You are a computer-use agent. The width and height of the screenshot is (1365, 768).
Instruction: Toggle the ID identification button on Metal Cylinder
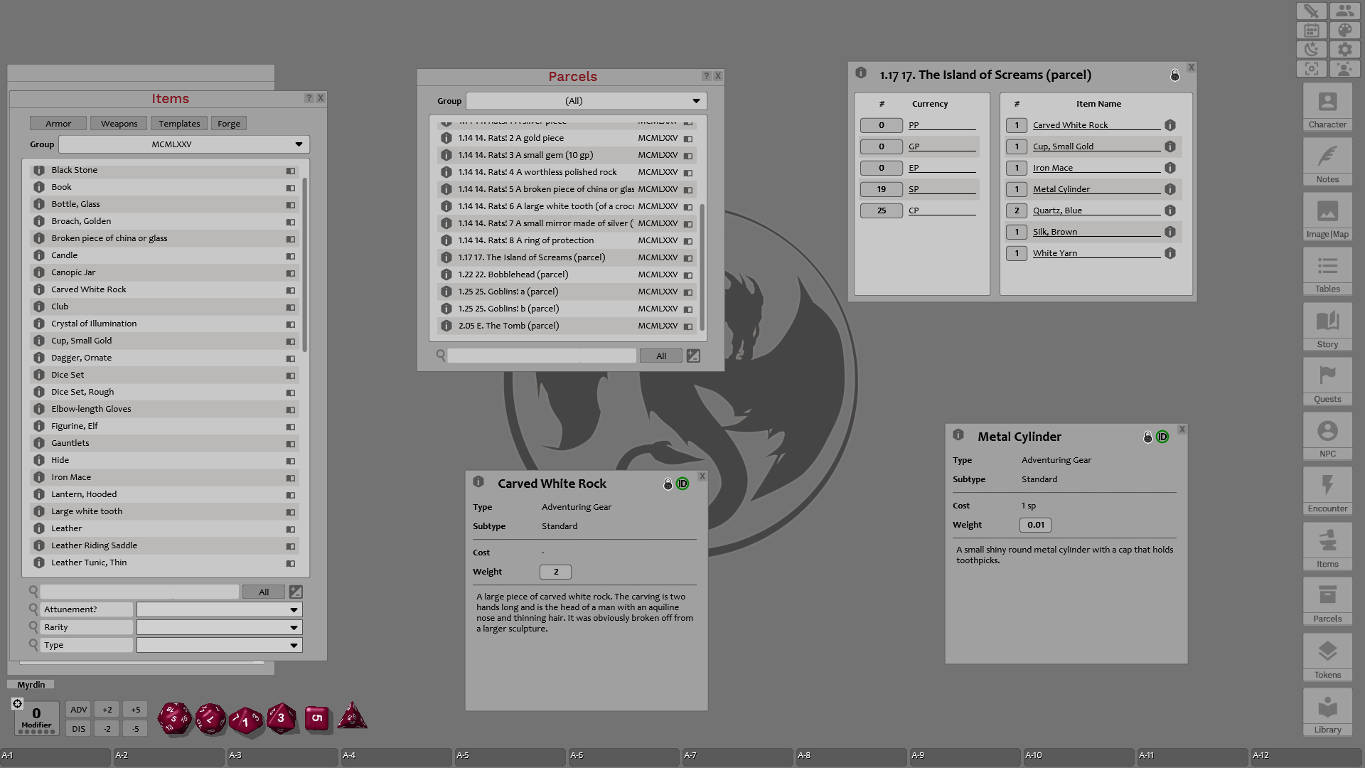[x=1162, y=437]
